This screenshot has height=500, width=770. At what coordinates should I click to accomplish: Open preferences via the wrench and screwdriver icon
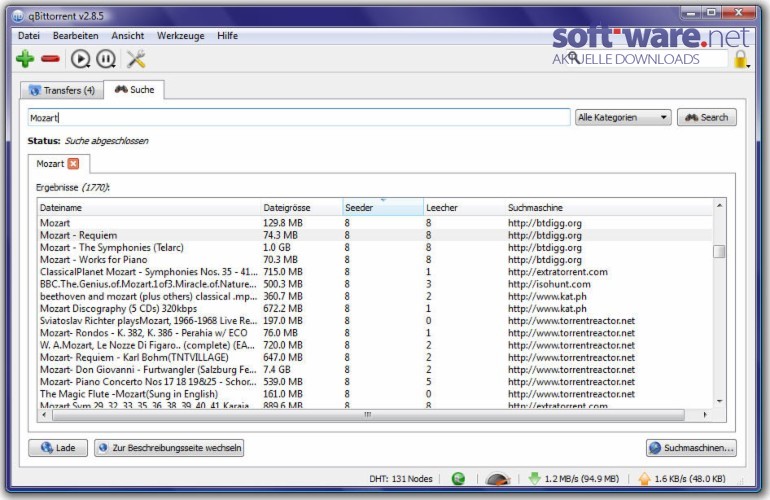(x=136, y=59)
